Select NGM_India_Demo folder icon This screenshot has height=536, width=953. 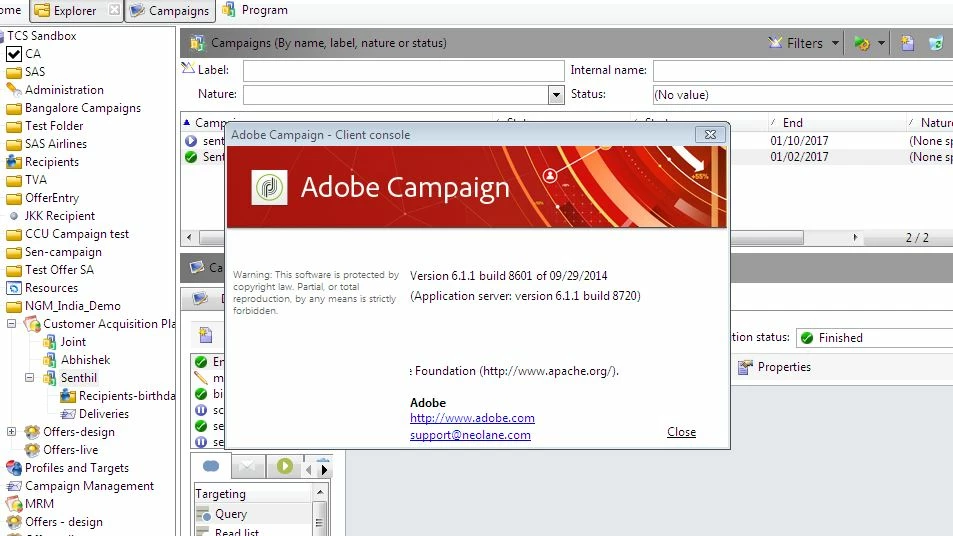coord(13,306)
